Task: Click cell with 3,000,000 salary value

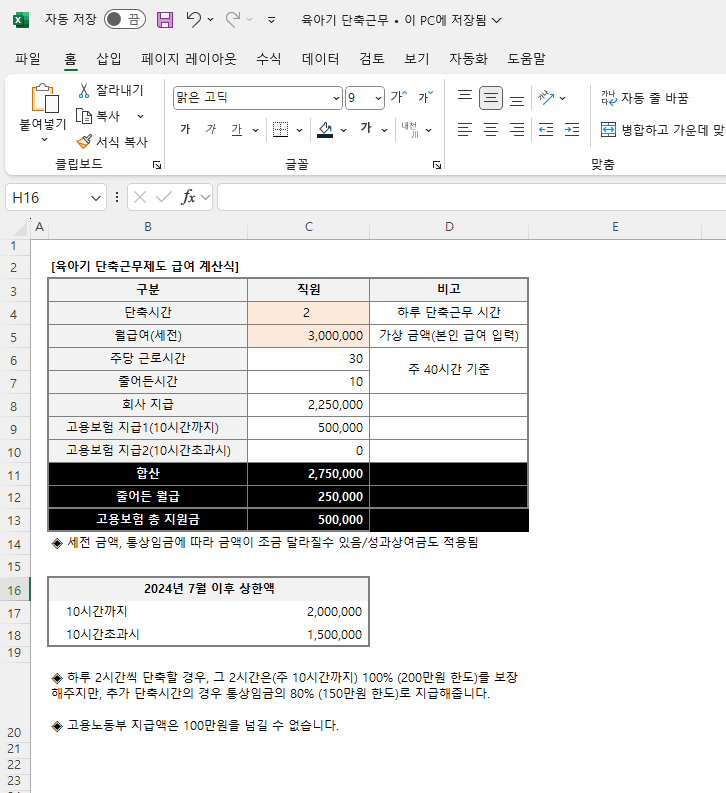Action: coord(308,336)
